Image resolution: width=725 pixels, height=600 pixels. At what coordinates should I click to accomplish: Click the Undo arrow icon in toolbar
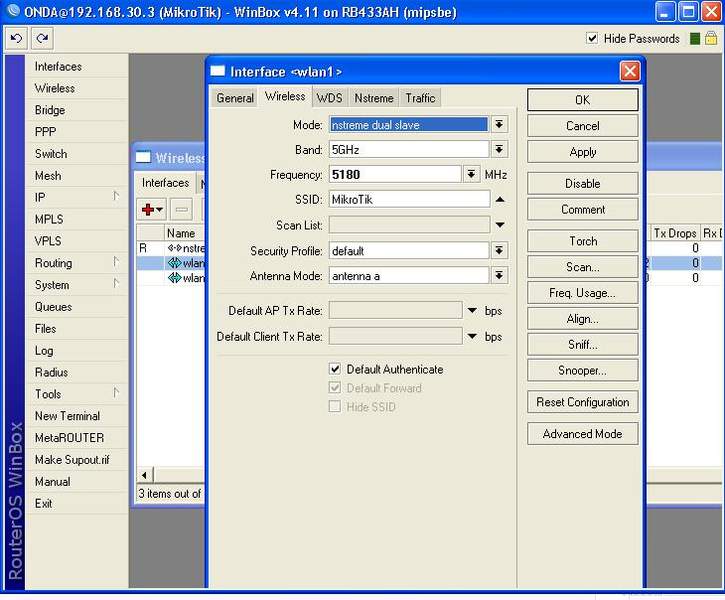(16, 38)
